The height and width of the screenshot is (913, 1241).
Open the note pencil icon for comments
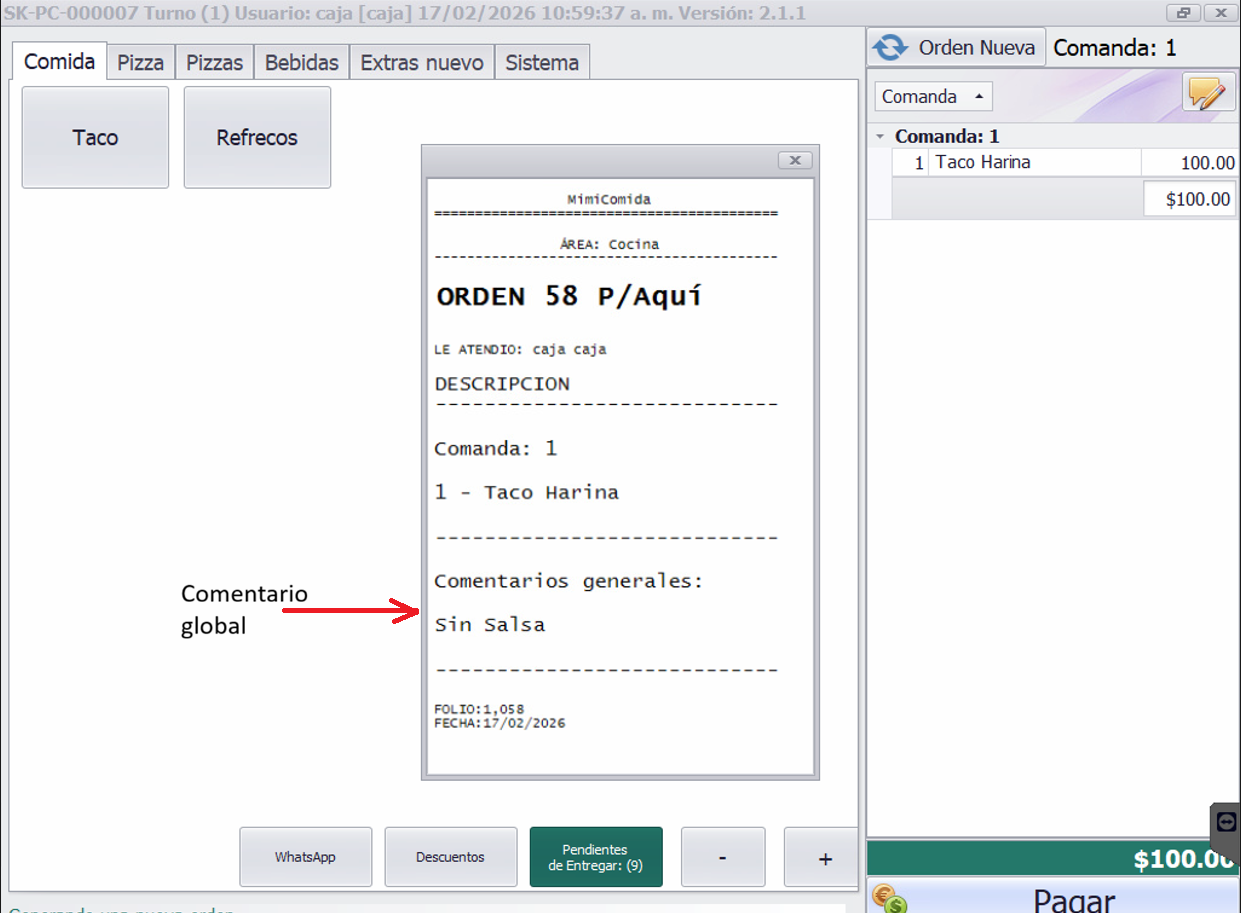[x=1208, y=94]
